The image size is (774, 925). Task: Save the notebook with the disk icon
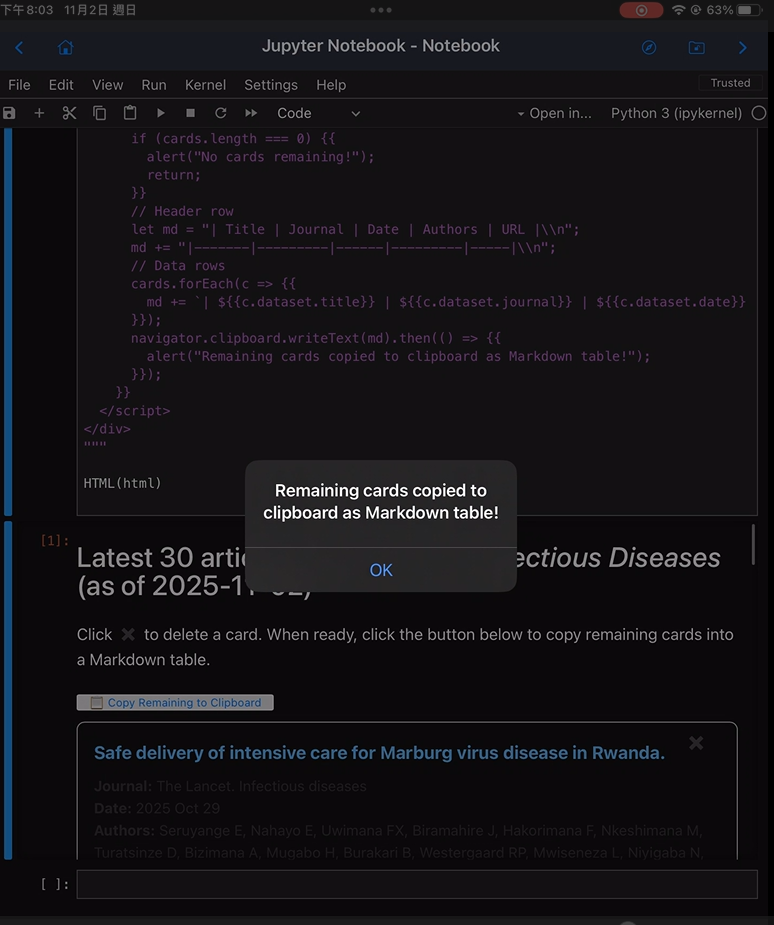coord(9,113)
